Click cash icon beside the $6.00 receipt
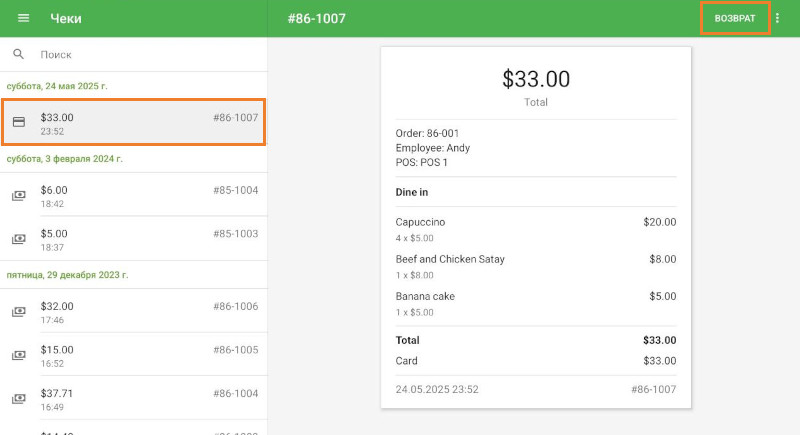 point(18,196)
